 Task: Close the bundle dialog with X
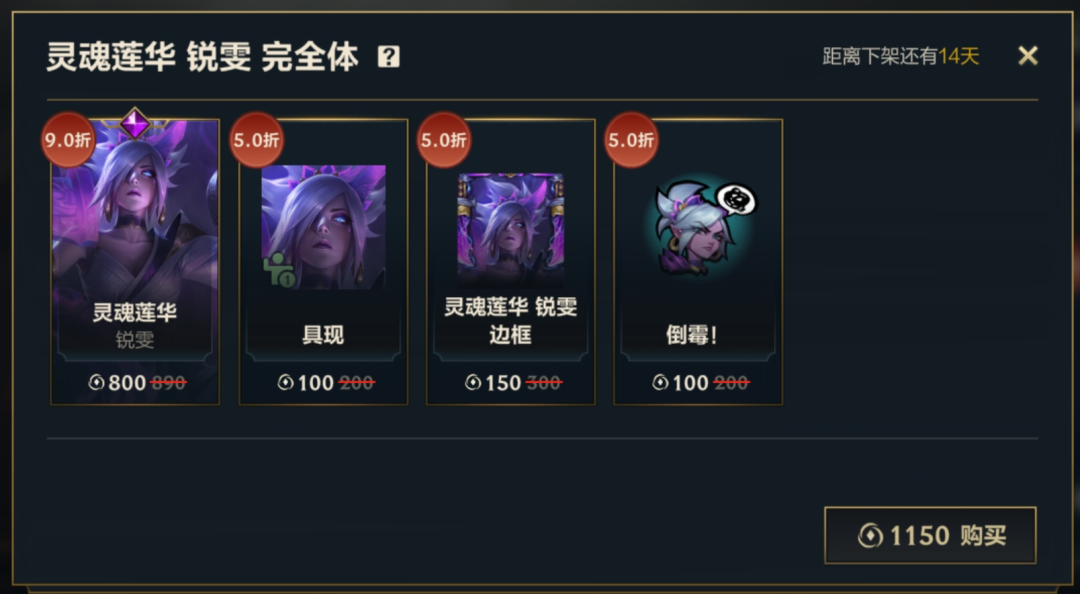1028,56
